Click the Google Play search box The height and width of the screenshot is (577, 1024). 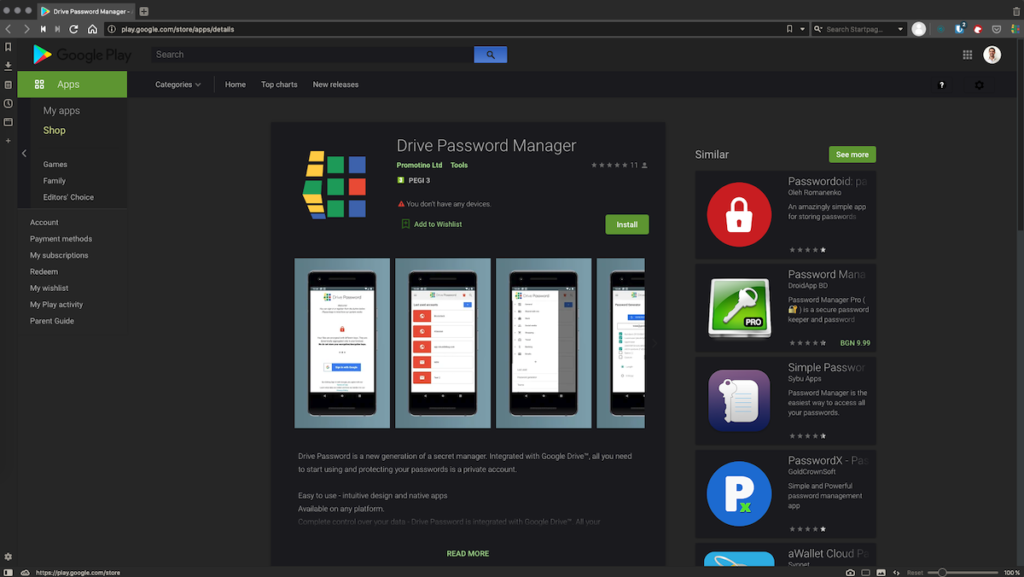tap(312, 55)
